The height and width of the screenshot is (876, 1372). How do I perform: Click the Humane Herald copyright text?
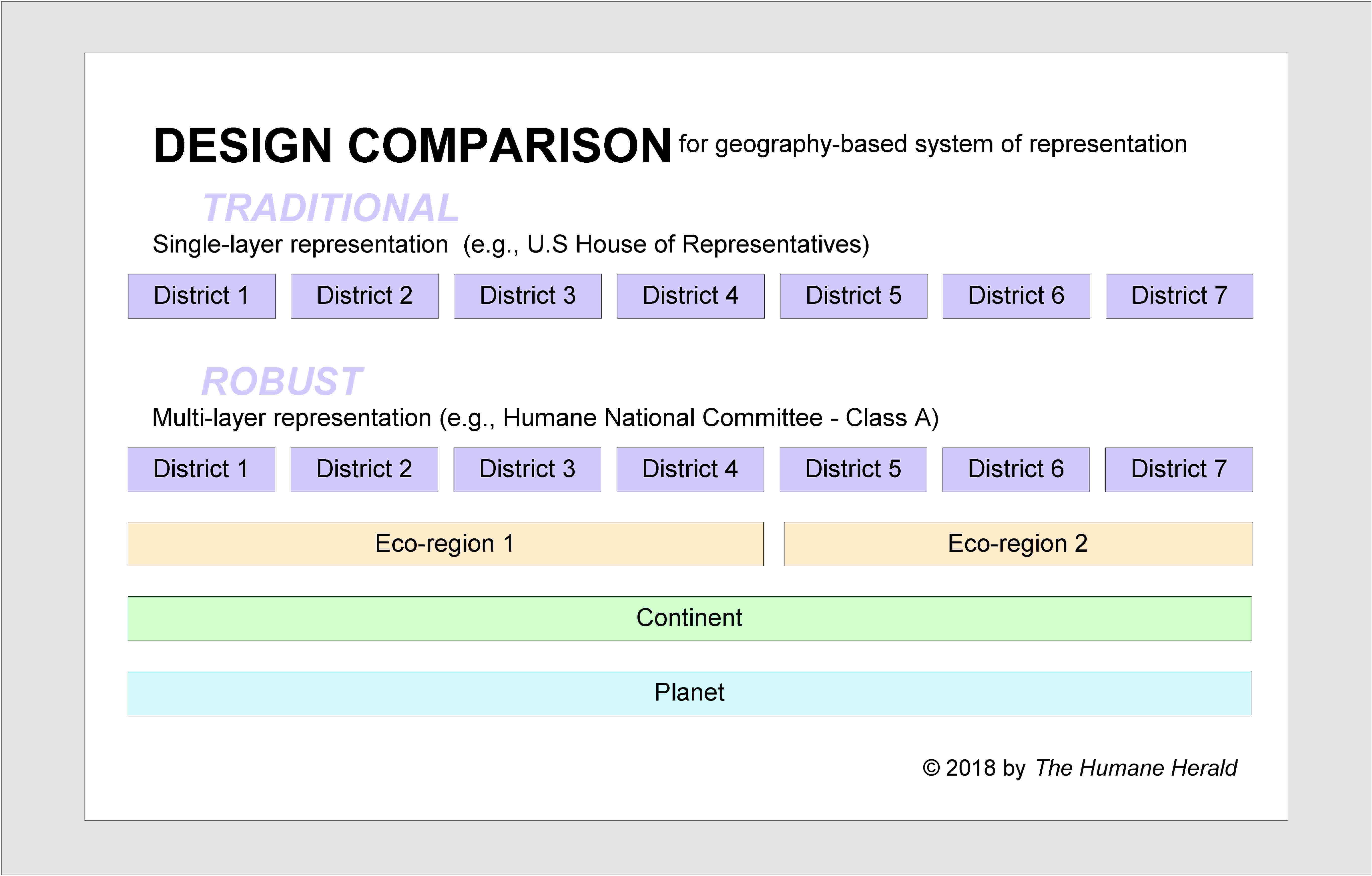coord(1080,768)
